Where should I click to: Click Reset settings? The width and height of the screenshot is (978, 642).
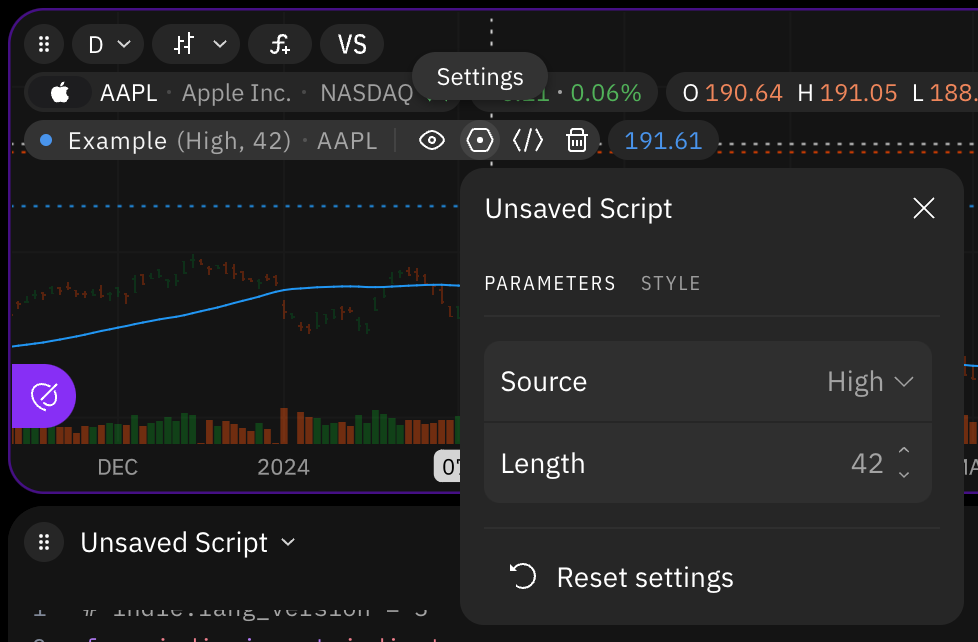(x=621, y=577)
